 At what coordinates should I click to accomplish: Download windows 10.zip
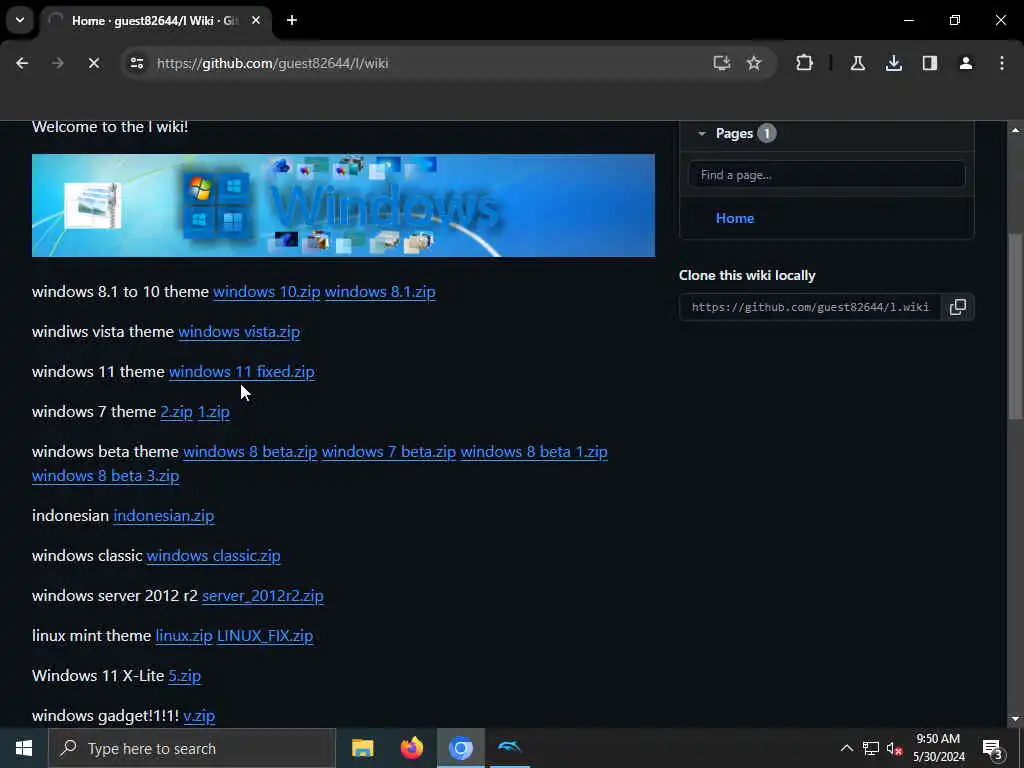click(266, 292)
